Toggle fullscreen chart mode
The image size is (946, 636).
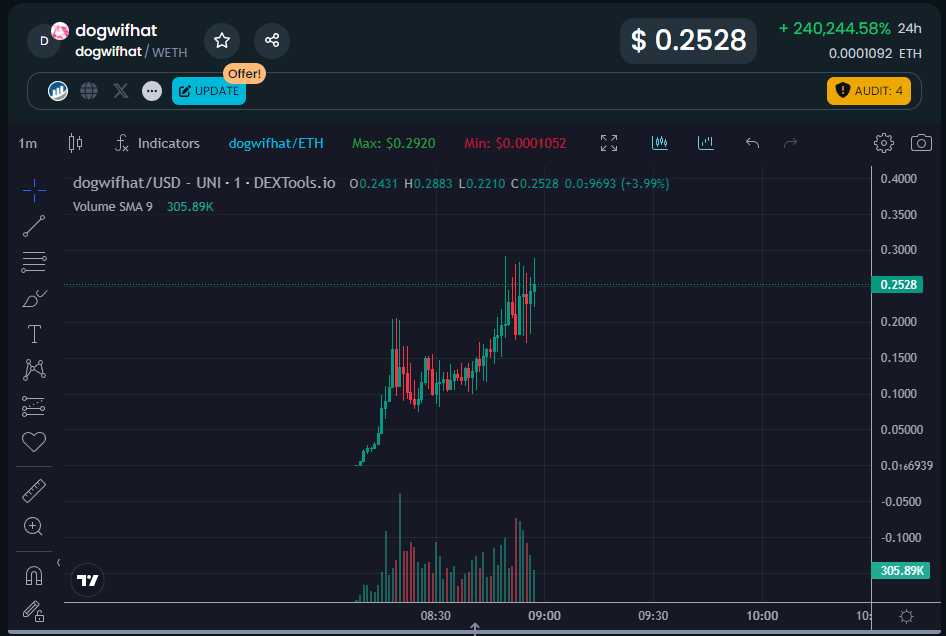(x=609, y=143)
